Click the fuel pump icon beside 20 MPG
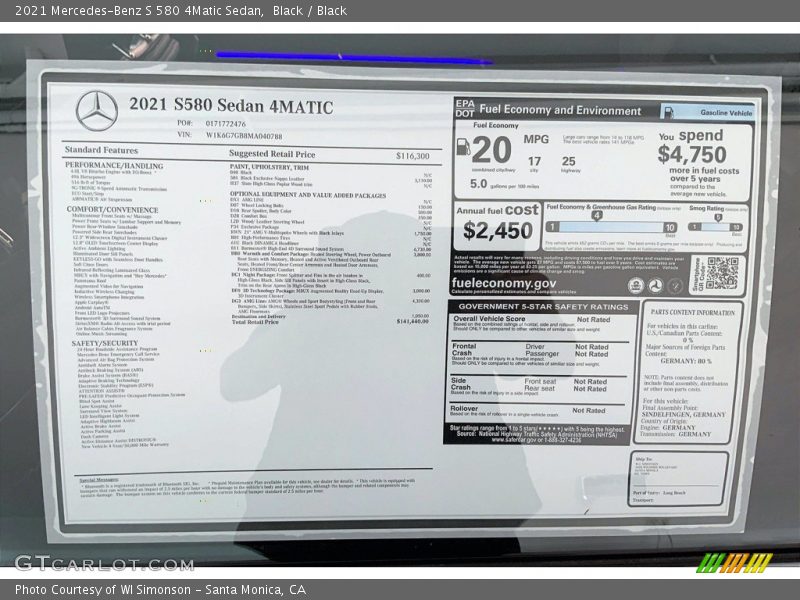The image size is (800, 600). tap(463, 147)
